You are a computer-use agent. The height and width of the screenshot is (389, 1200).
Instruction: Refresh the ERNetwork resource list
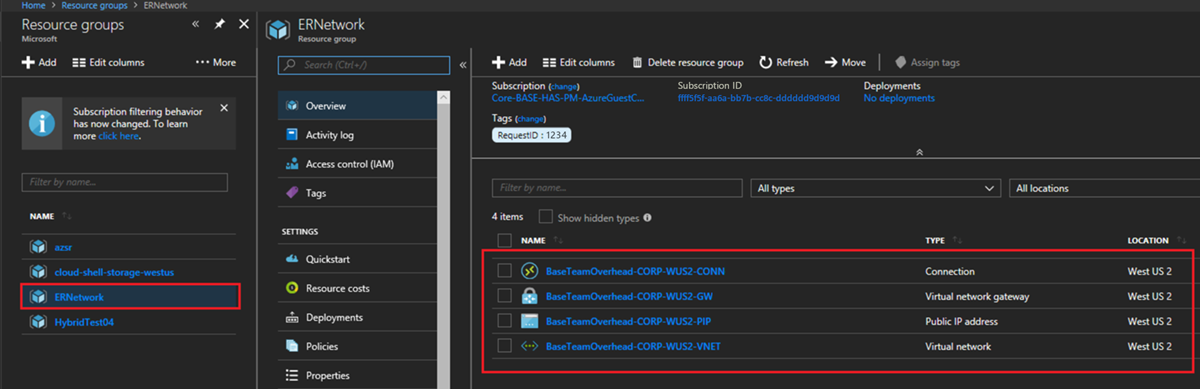784,62
